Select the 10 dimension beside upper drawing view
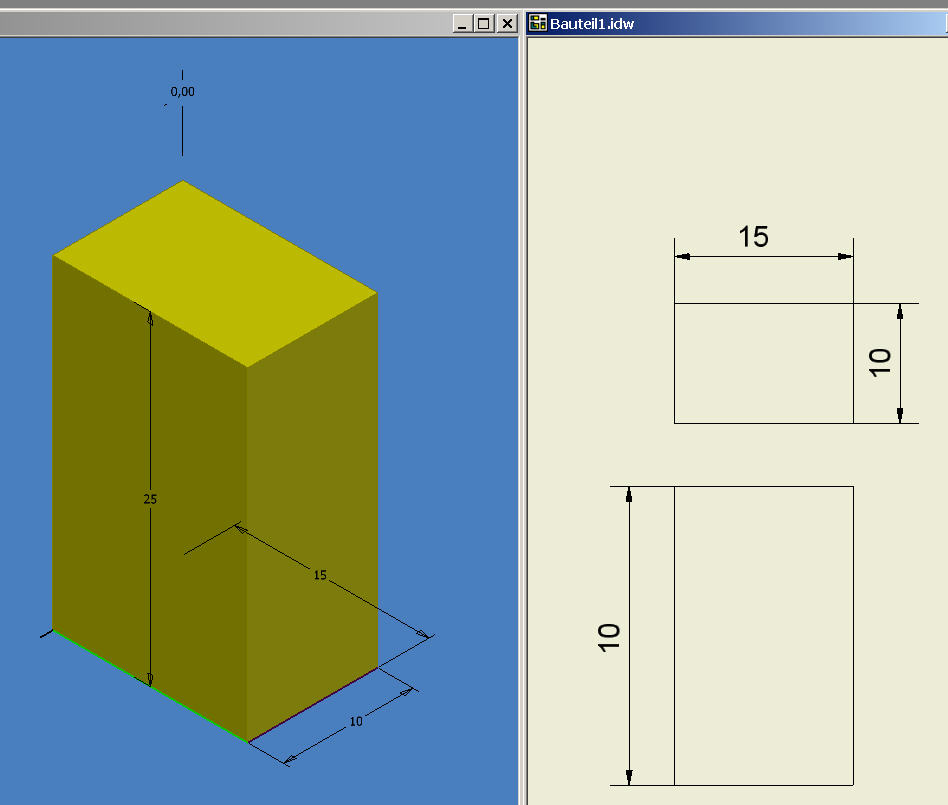 pyautogui.click(x=880, y=363)
